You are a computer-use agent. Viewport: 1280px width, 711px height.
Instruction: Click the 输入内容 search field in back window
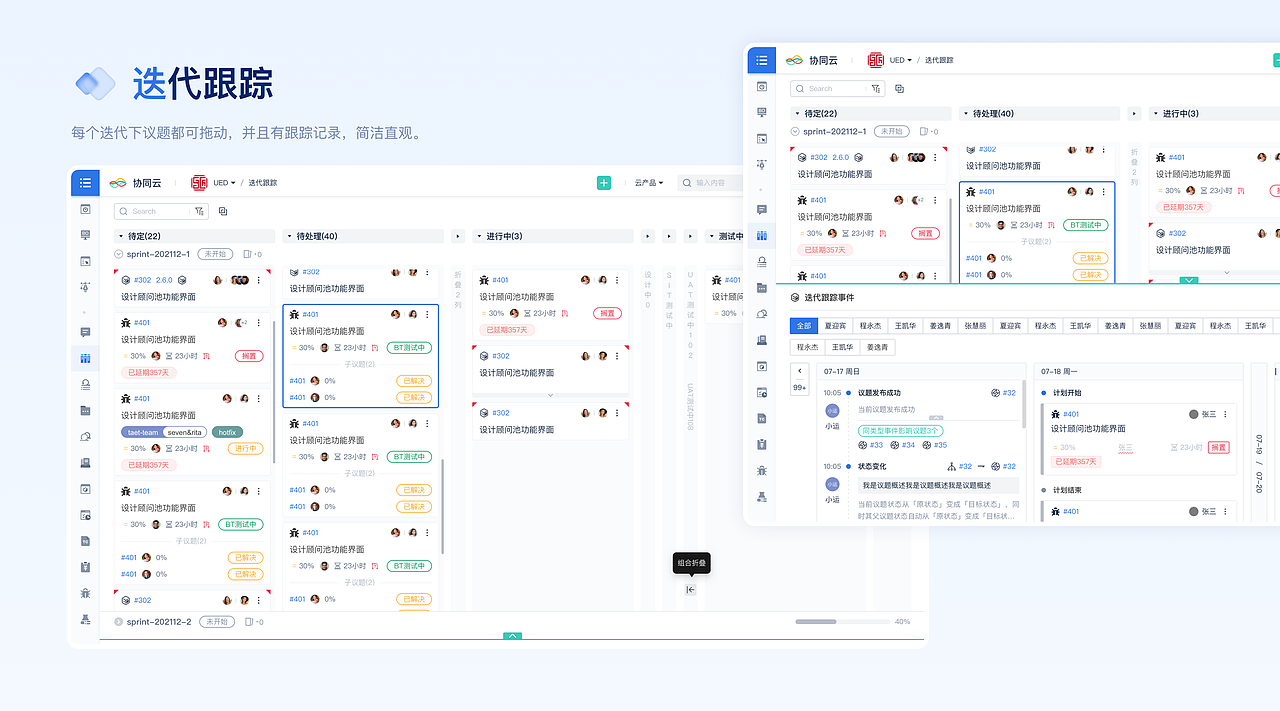pos(710,183)
